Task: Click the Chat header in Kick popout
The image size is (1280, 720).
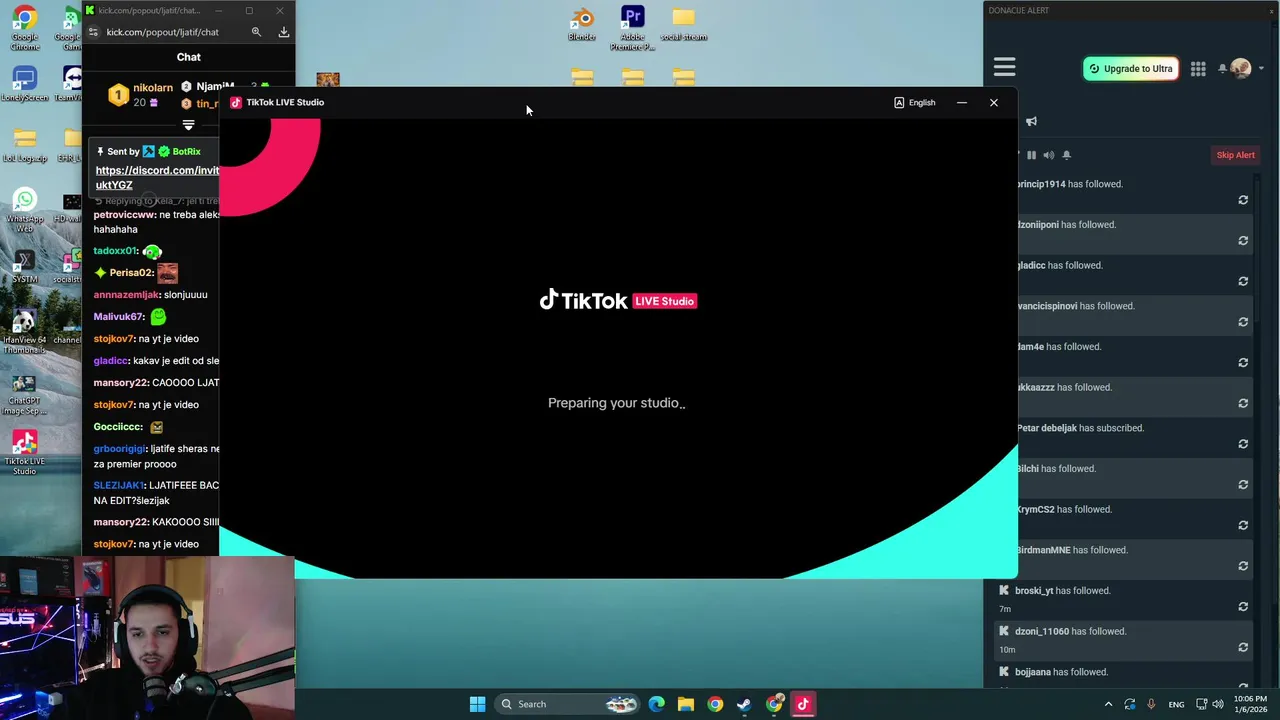Action: tap(189, 57)
